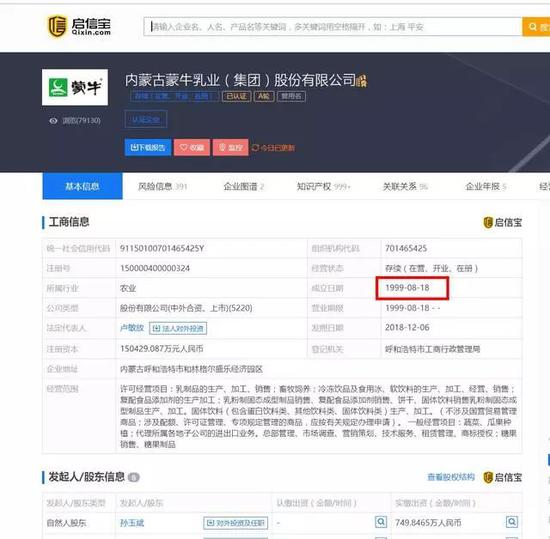Click the 法人对外投资 tag button
This screenshot has height=539, width=550.
tap(178, 328)
